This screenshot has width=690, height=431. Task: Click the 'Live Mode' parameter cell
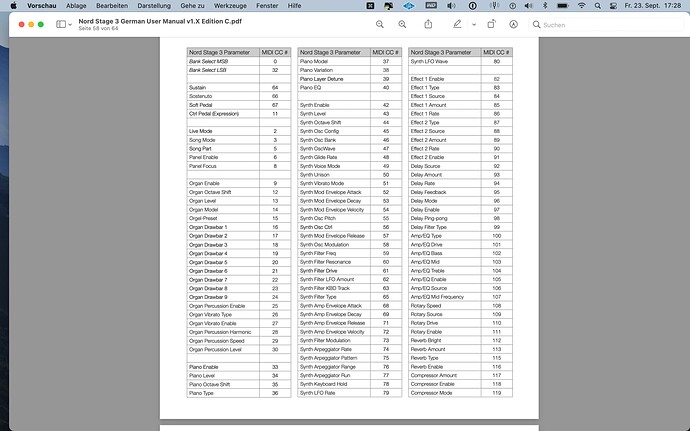pos(223,131)
